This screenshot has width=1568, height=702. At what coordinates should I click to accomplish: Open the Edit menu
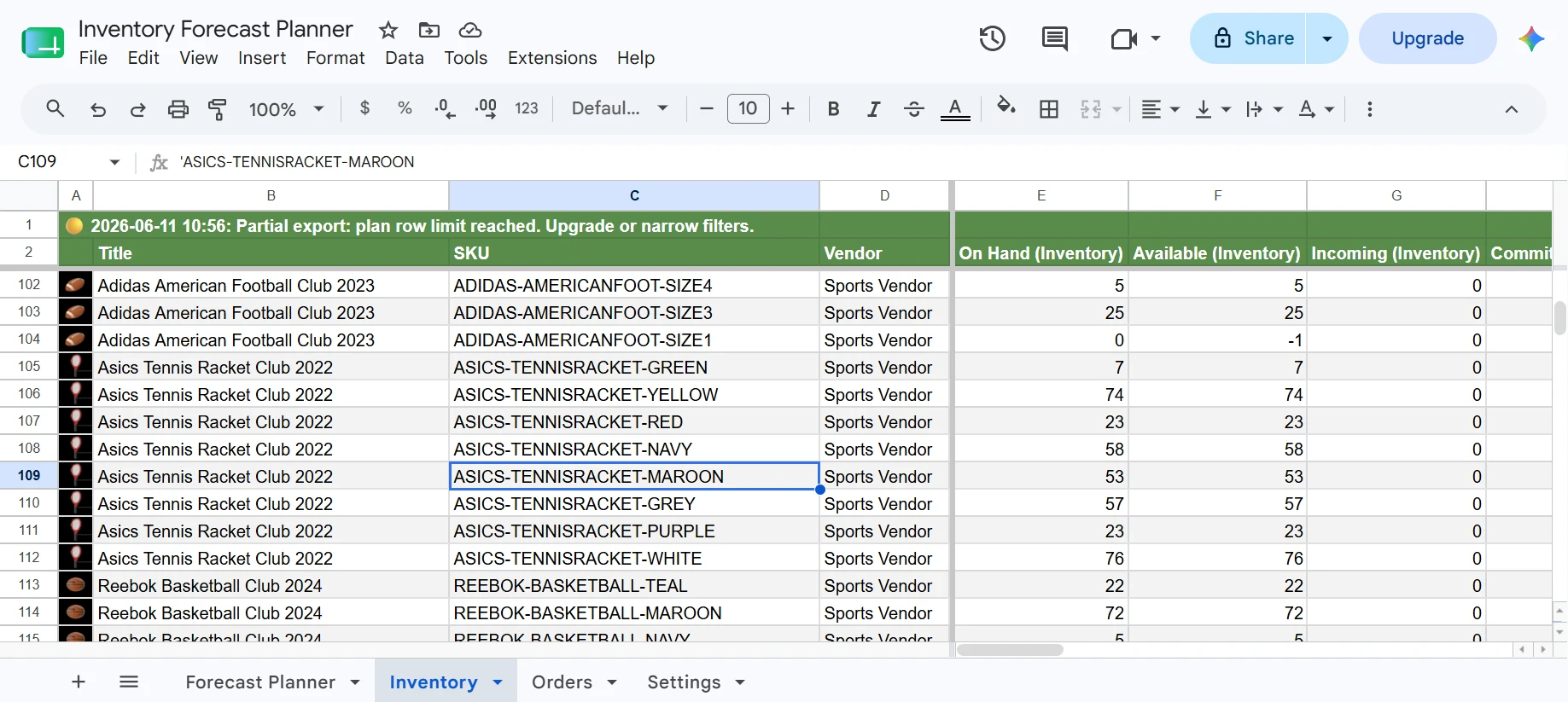coord(143,58)
